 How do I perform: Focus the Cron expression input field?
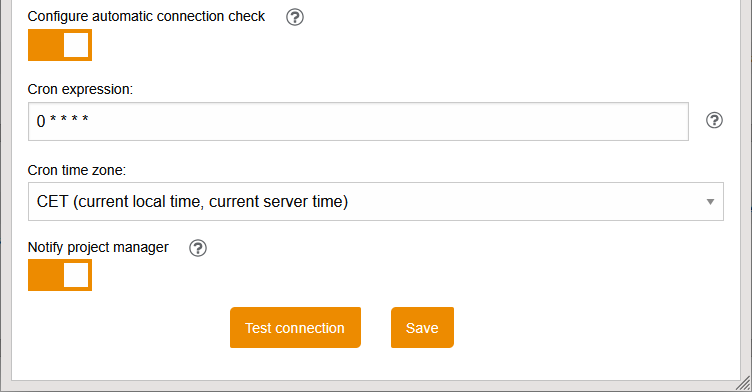(x=358, y=121)
